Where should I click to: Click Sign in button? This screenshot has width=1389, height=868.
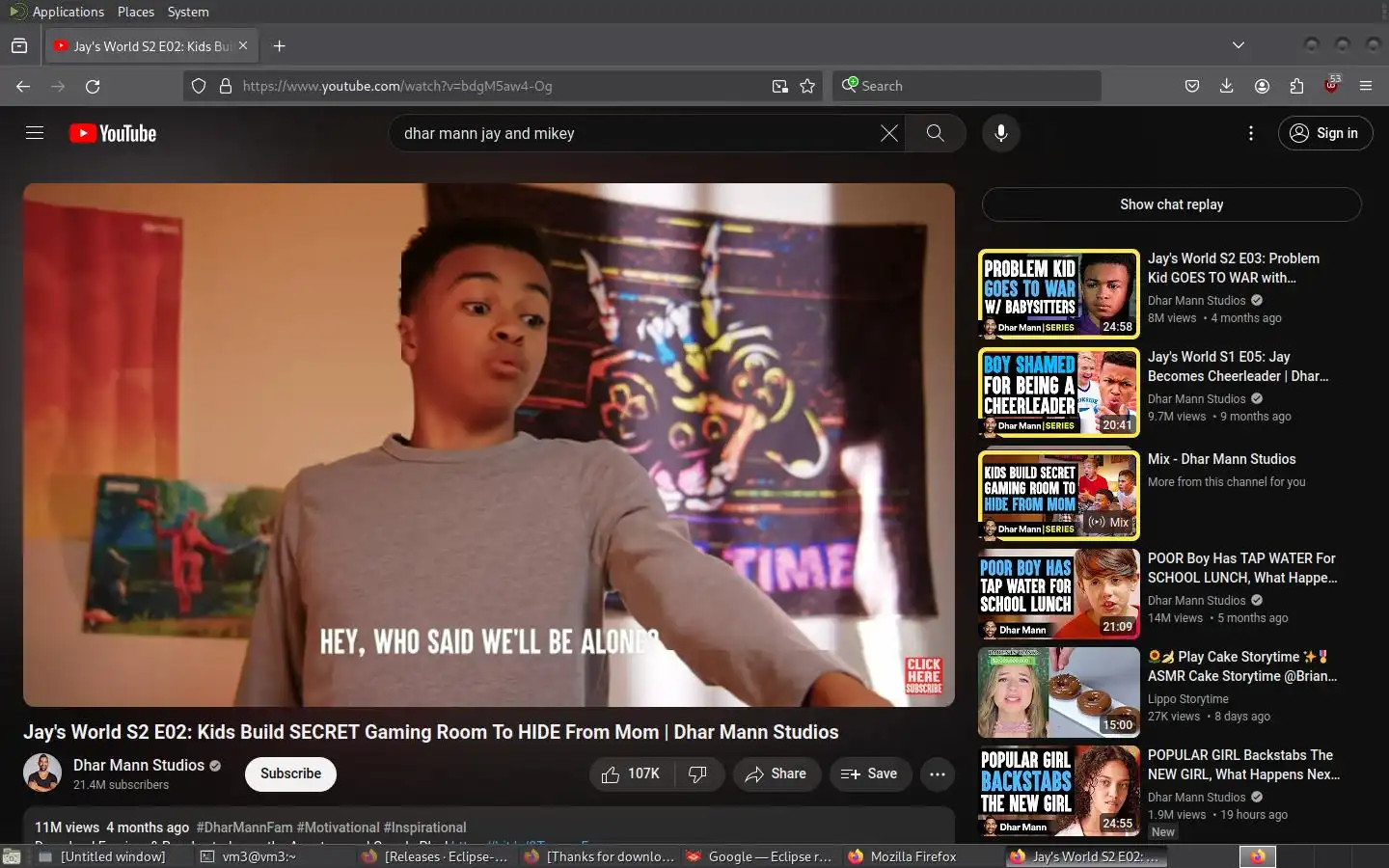coord(1325,133)
